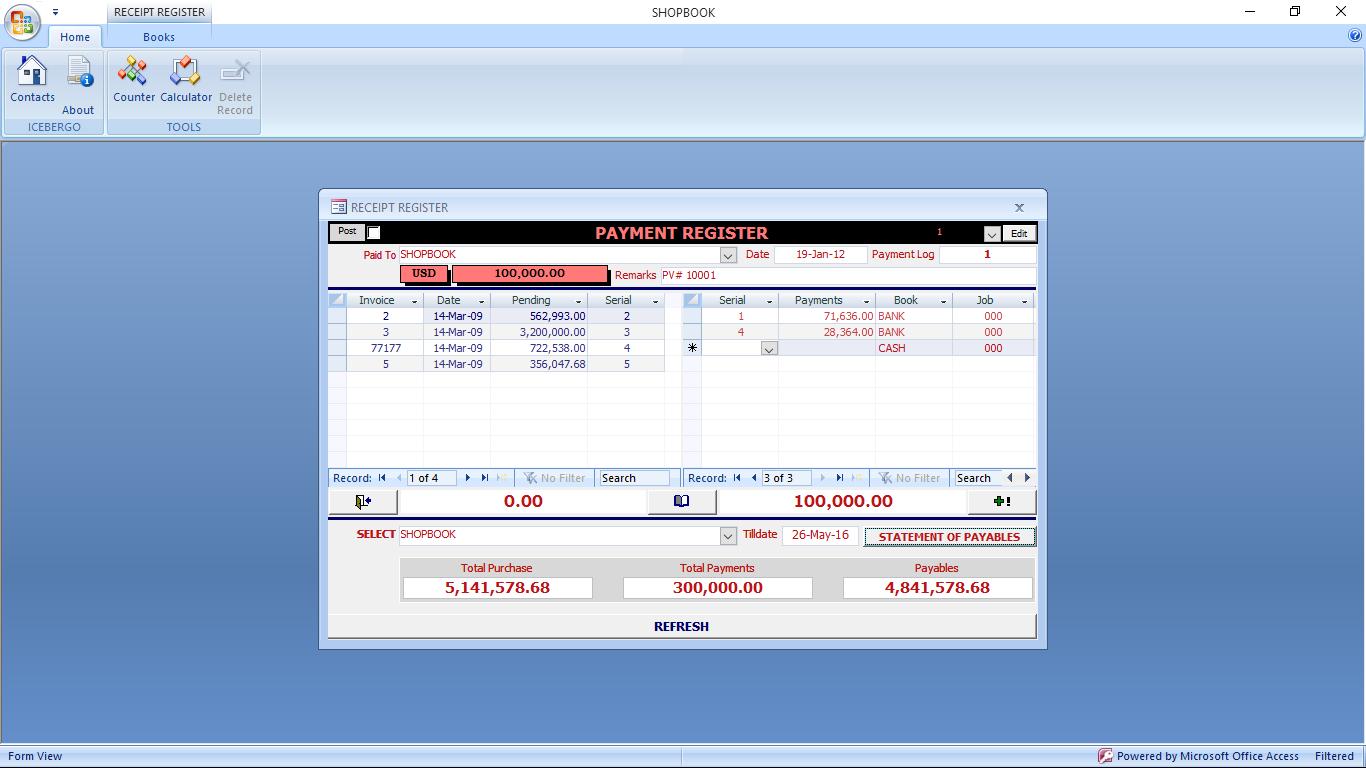The width and height of the screenshot is (1366, 768).
Task: Open the Invoice column filter arrow
Action: point(415,301)
